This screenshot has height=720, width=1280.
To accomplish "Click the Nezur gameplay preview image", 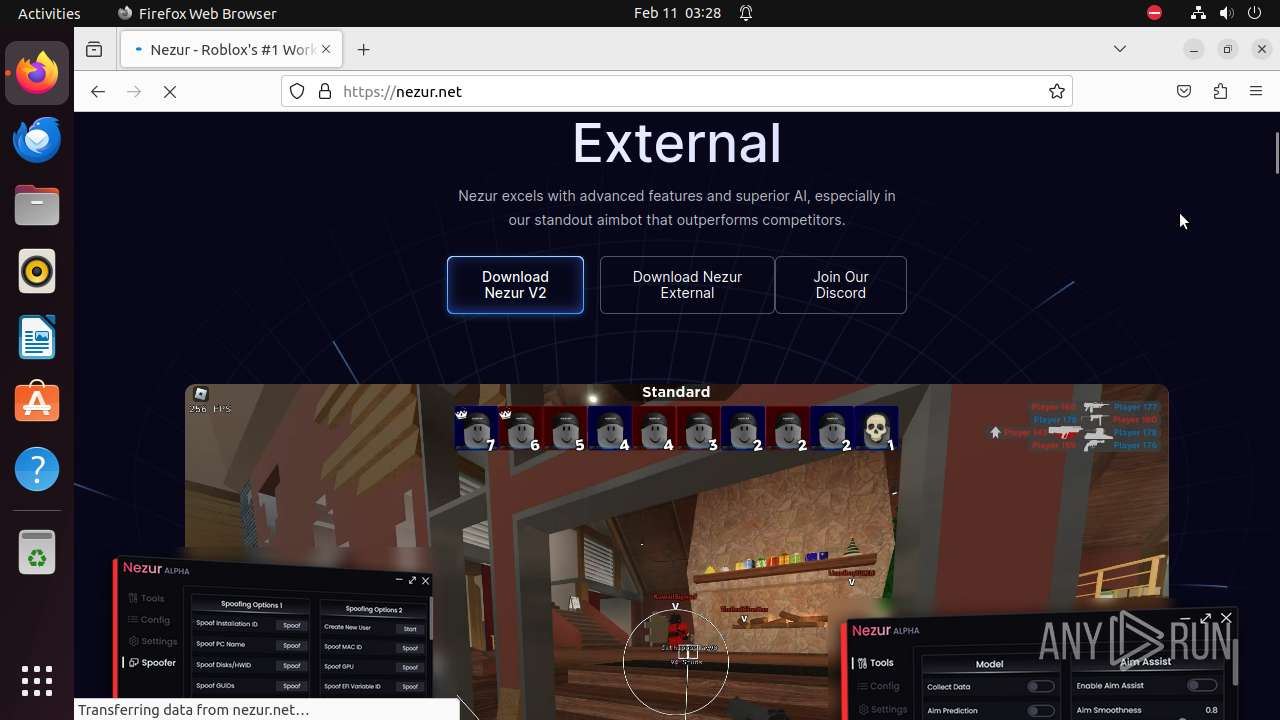I will pyautogui.click(x=676, y=550).
